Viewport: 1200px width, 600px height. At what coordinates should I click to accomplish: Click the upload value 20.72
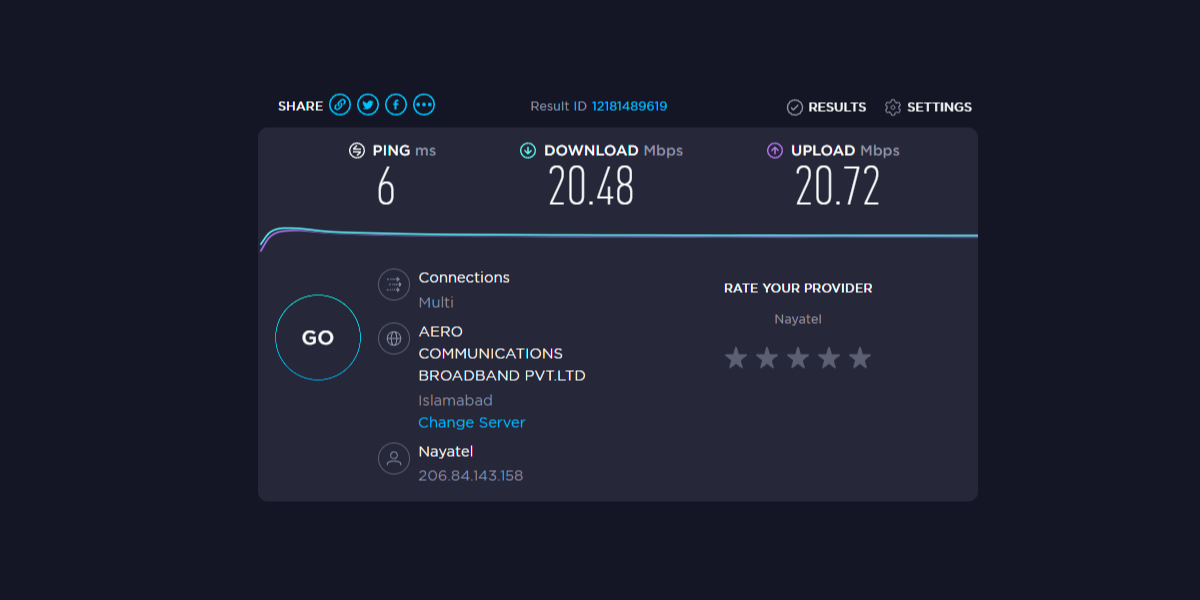coord(838,186)
